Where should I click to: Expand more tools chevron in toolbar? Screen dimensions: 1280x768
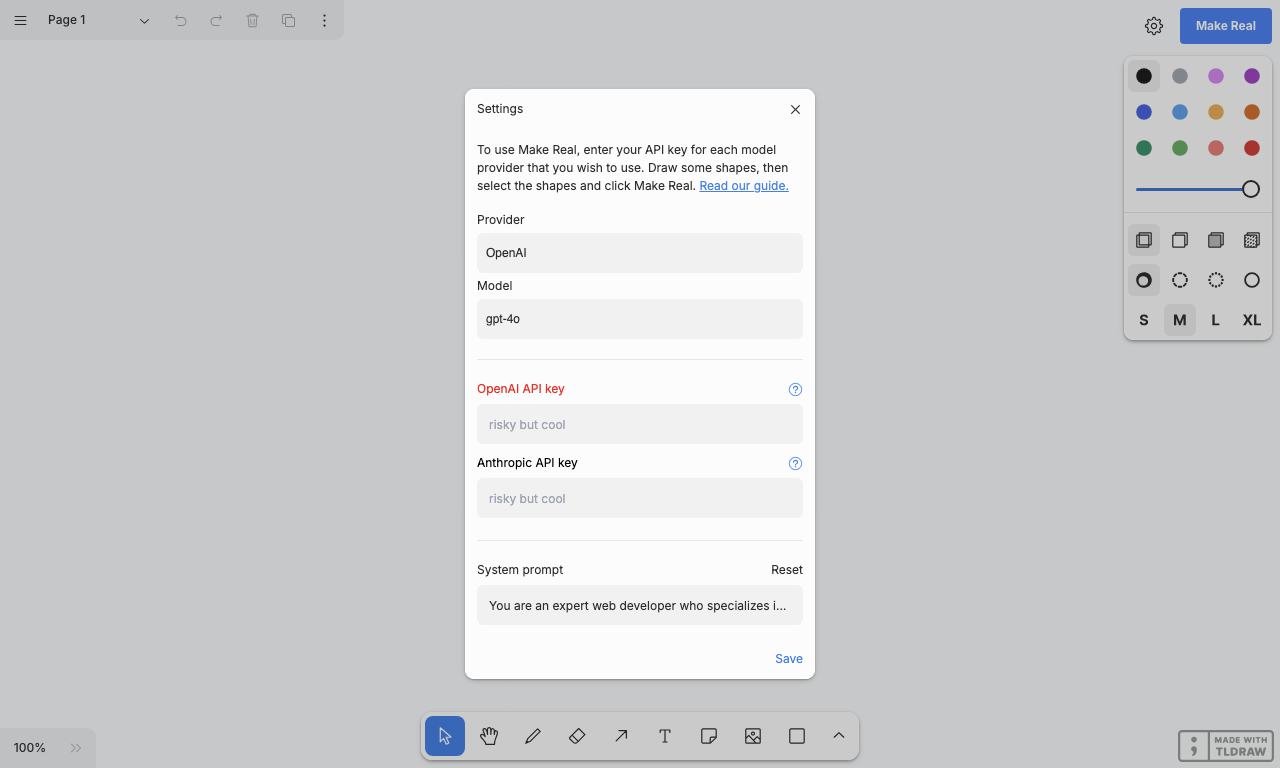[839, 736]
